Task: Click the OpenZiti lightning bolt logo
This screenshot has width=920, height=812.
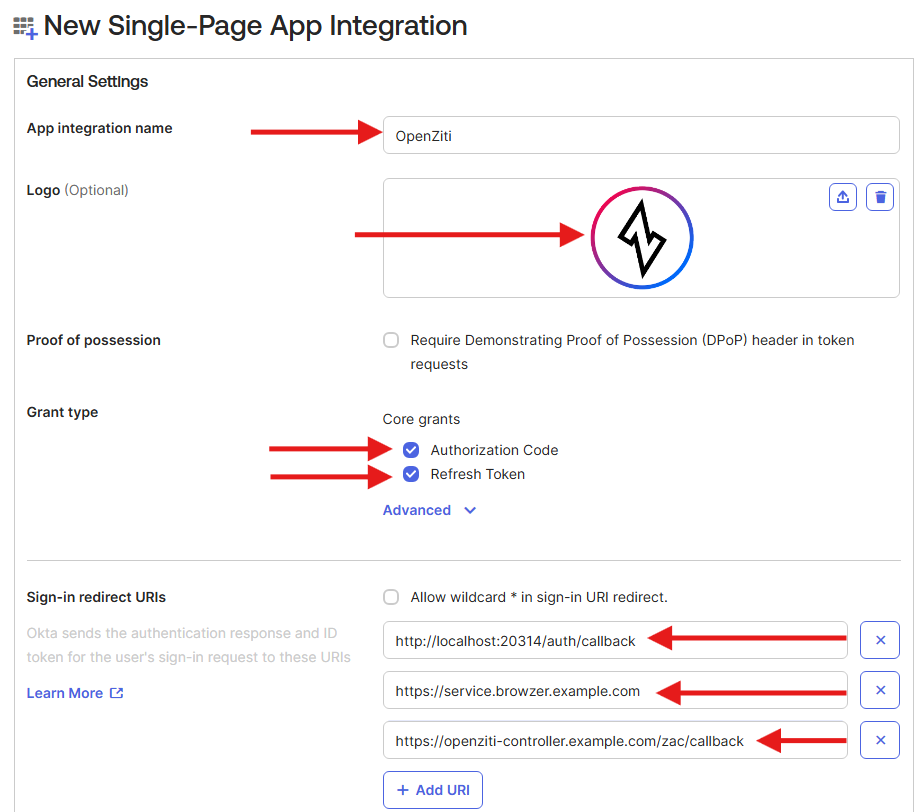Action: click(641, 238)
